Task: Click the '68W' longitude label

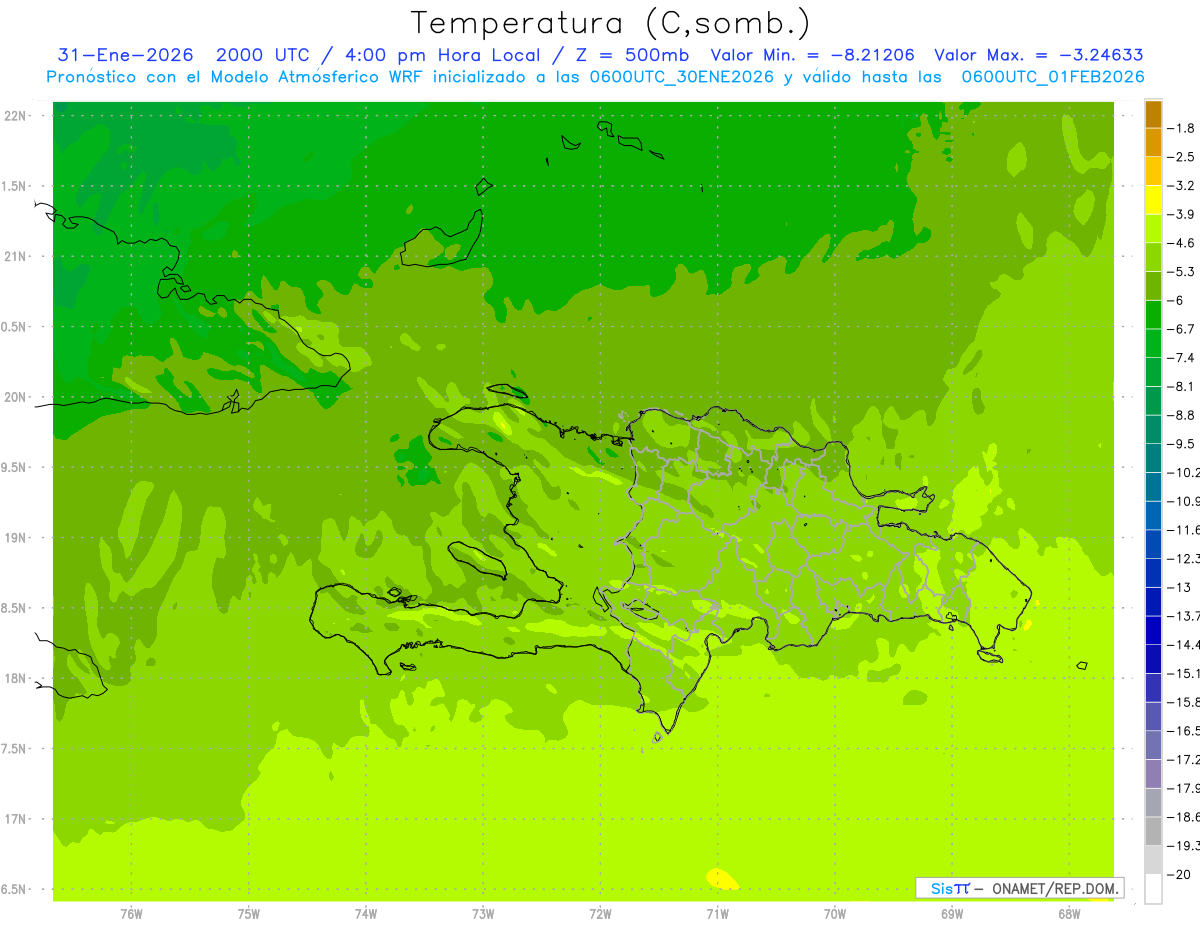Action: click(1068, 914)
